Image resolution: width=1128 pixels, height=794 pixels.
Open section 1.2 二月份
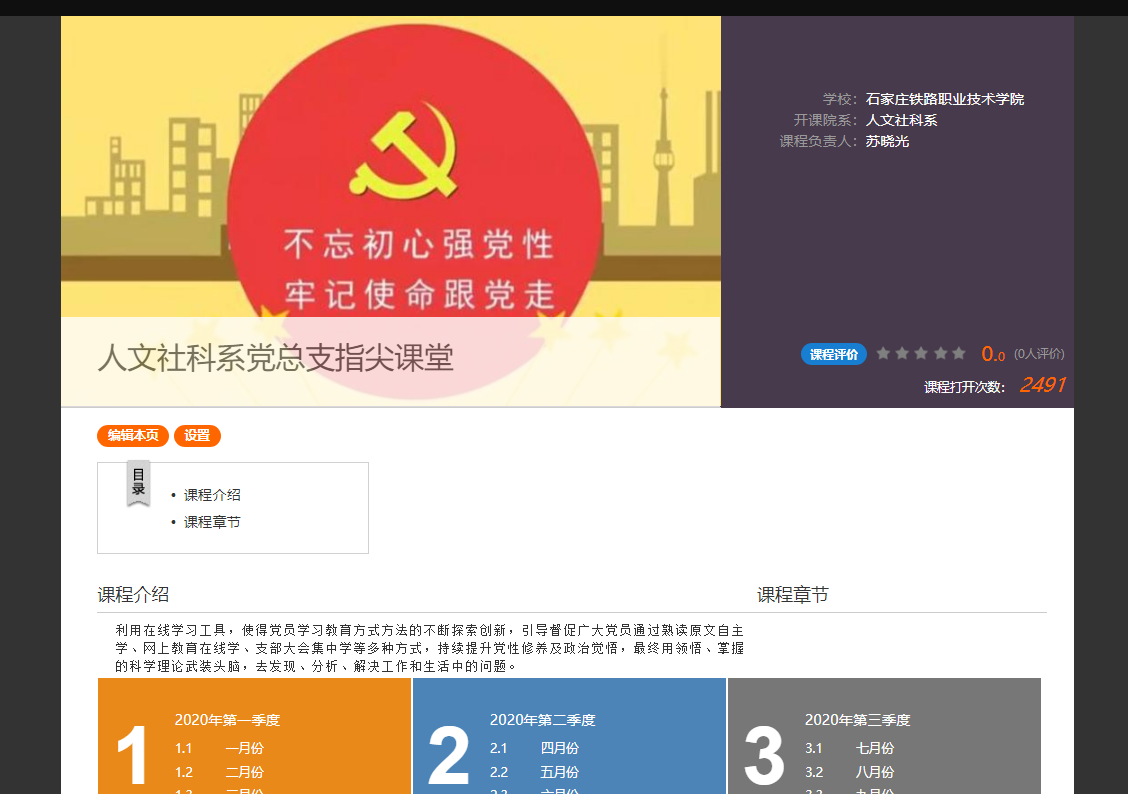tap(219, 772)
